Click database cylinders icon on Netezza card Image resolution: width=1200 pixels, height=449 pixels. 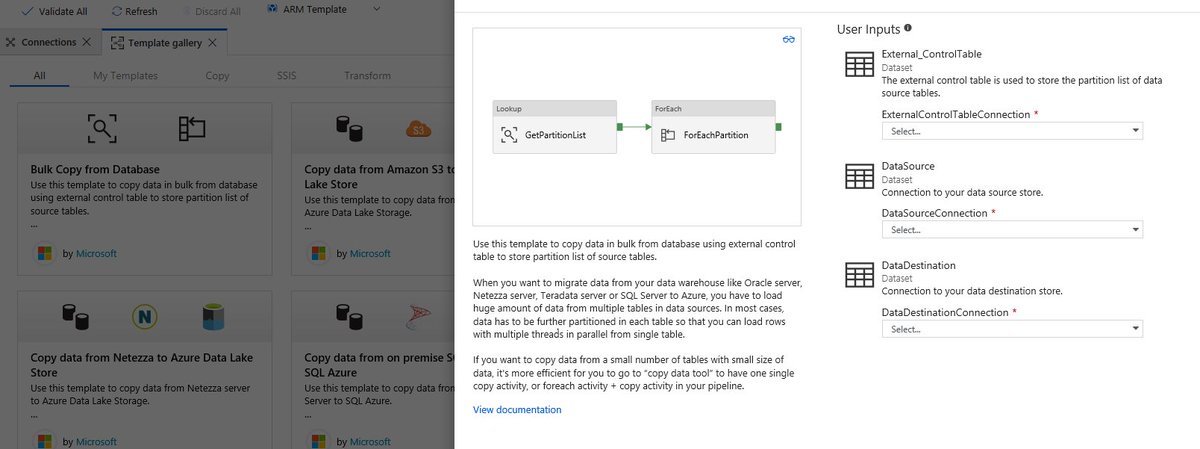[75, 315]
